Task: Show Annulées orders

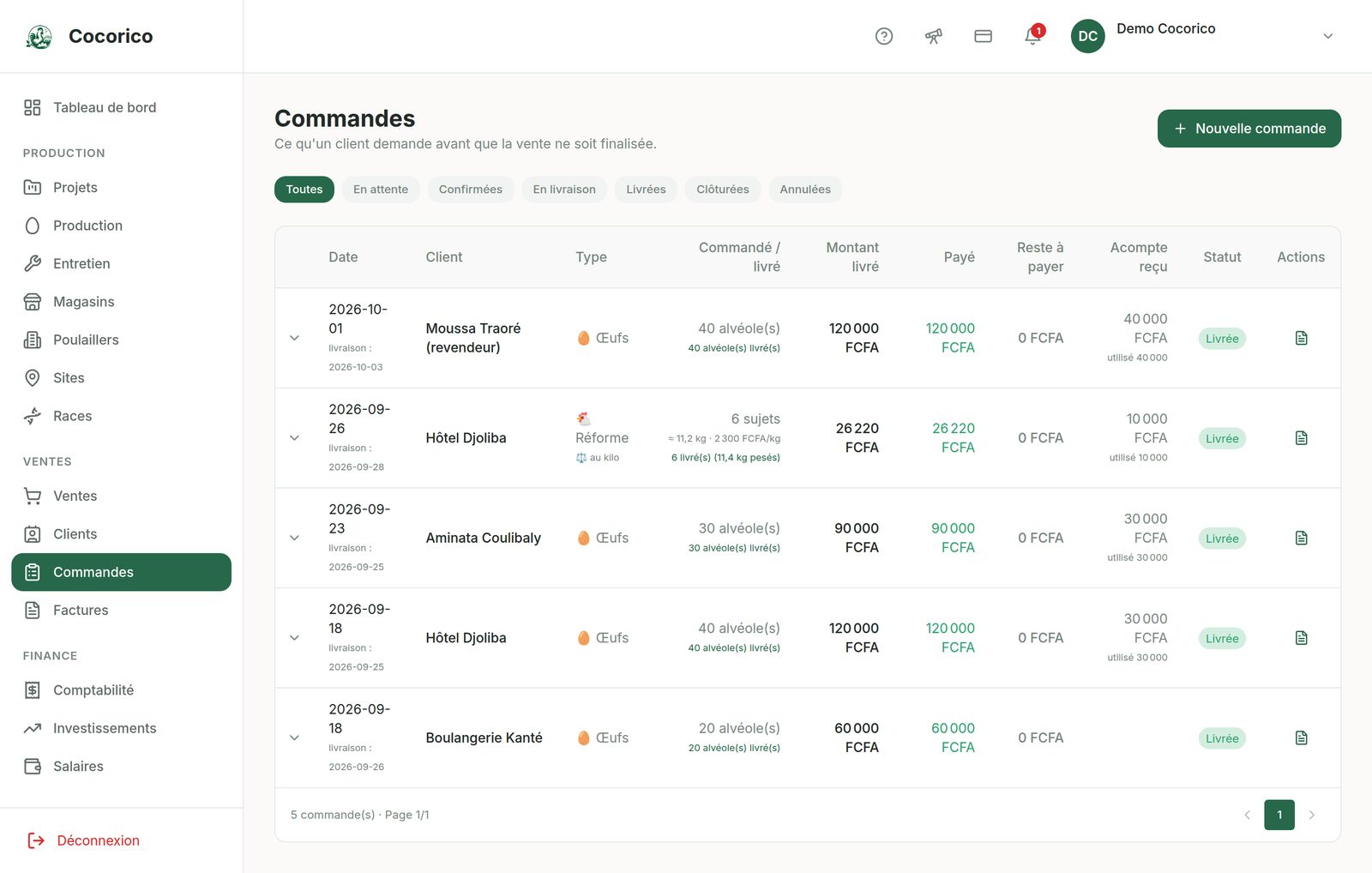Action: (805, 190)
